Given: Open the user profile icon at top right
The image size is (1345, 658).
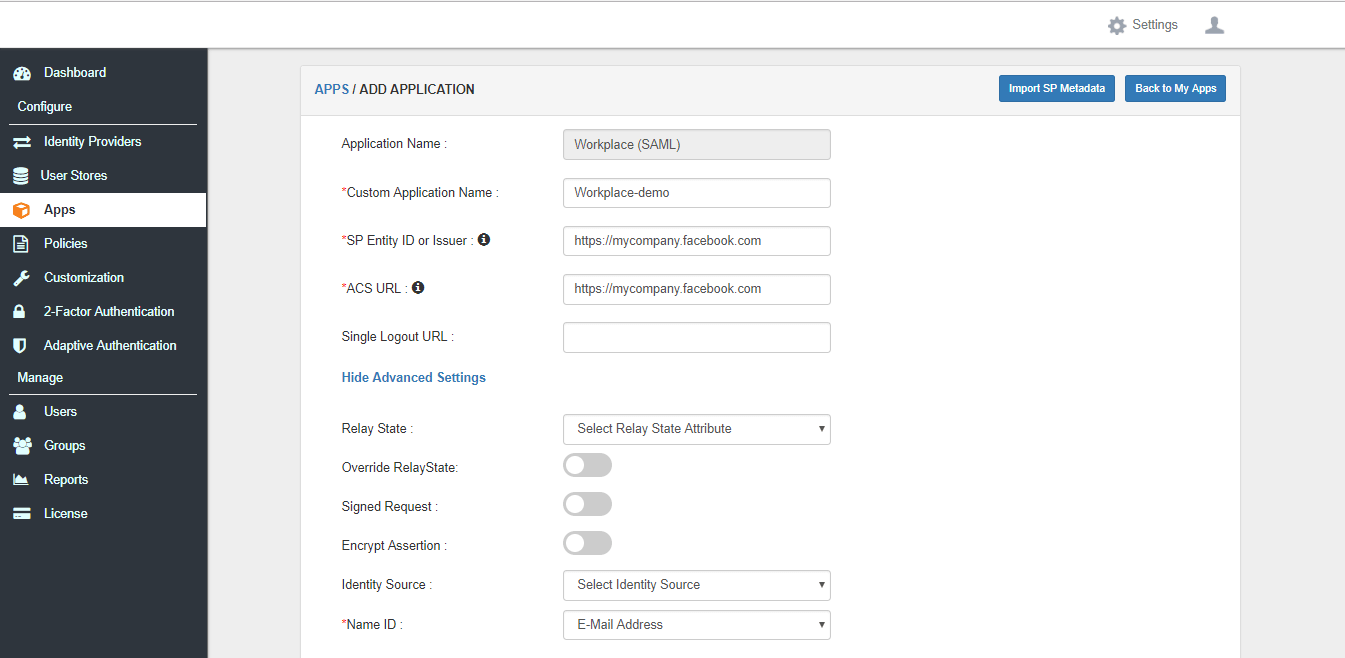Looking at the screenshot, I should (x=1214, y=25).
